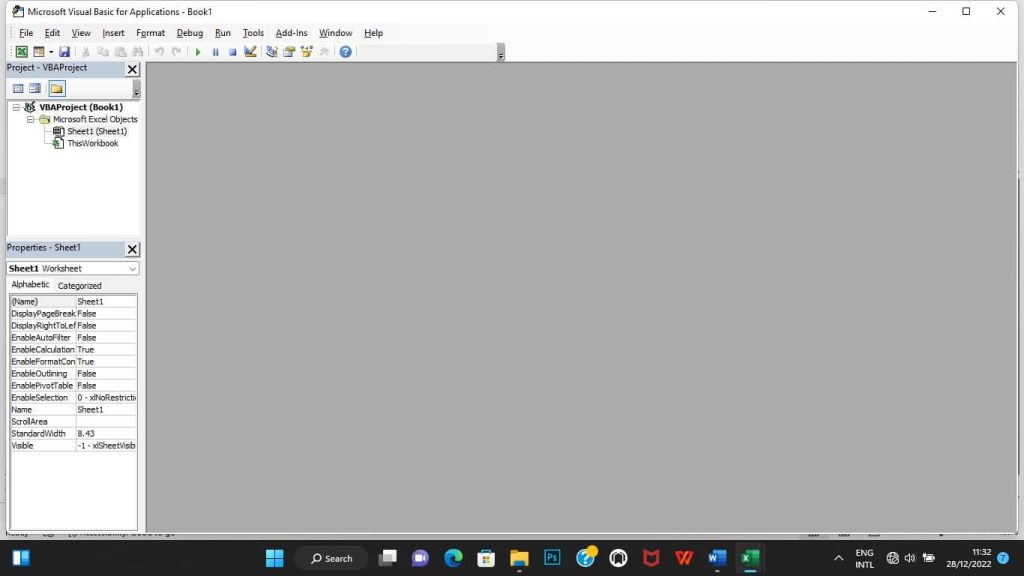Screen dimensions: 1024x576
Task: Open Properties Window toolbar icon
Action: pyautogui.click(x=289, y=52)
